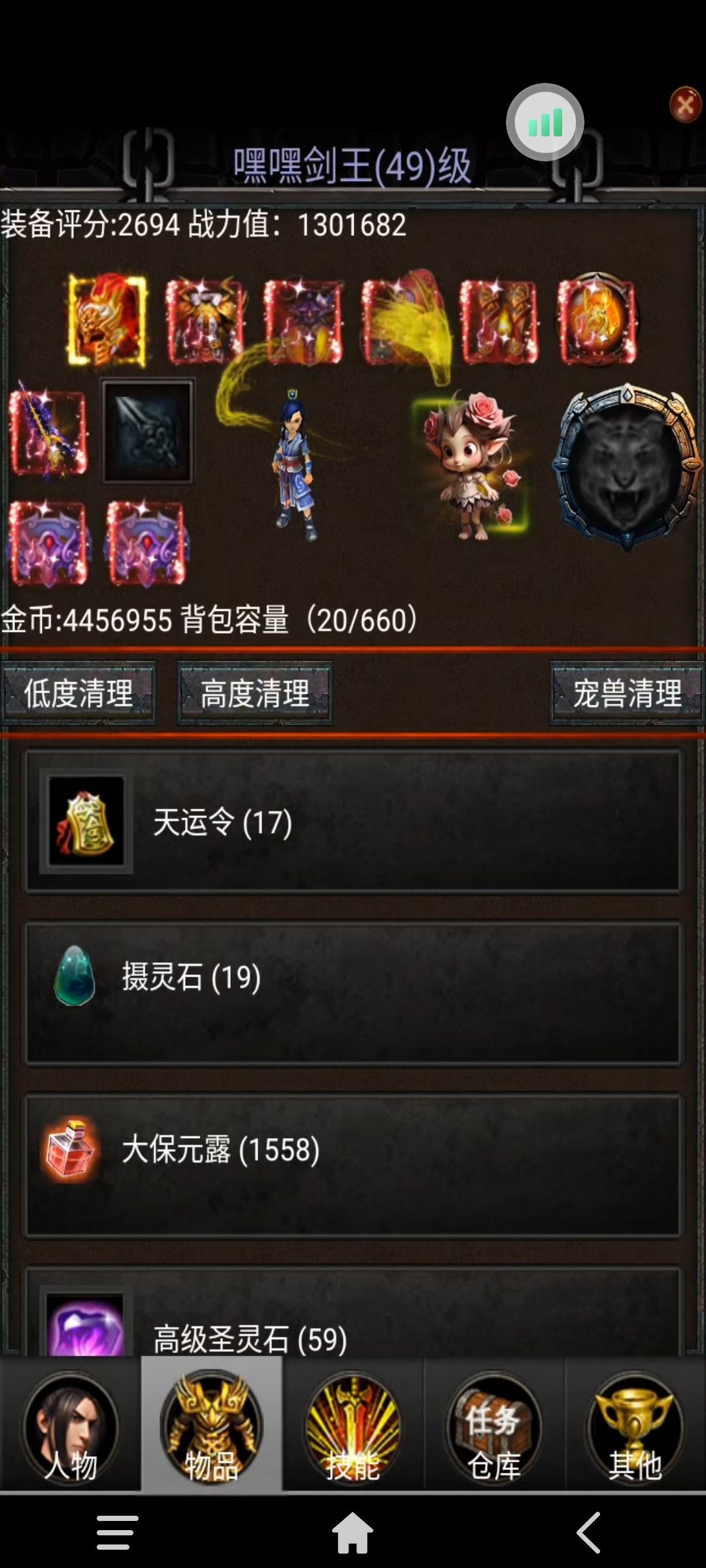706x1568 pixels.
Task: Click the 低度清理 button
Action: coord(78,693)
